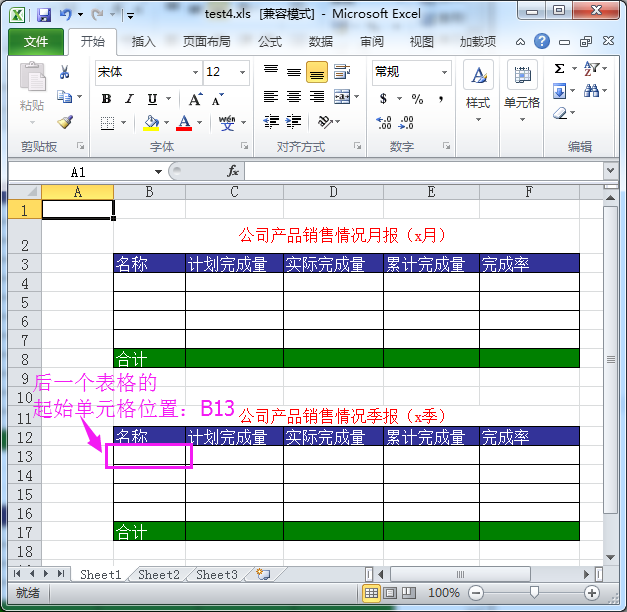Screen dimensions: 627x612
Task: Toggle bold formatting
Action: click(106, 99)
